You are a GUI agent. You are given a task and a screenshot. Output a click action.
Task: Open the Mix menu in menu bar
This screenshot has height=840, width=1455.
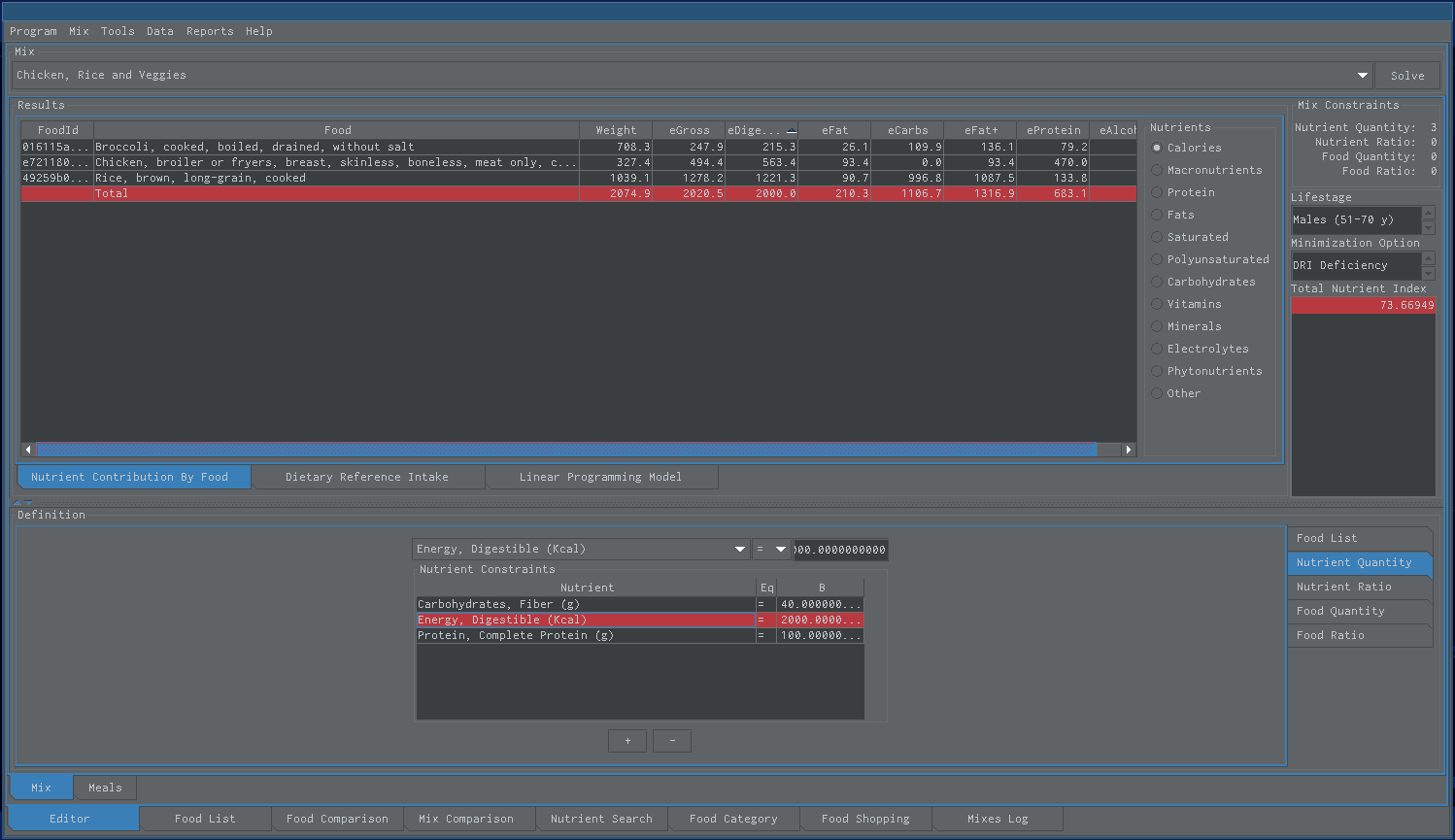(79, 31)
